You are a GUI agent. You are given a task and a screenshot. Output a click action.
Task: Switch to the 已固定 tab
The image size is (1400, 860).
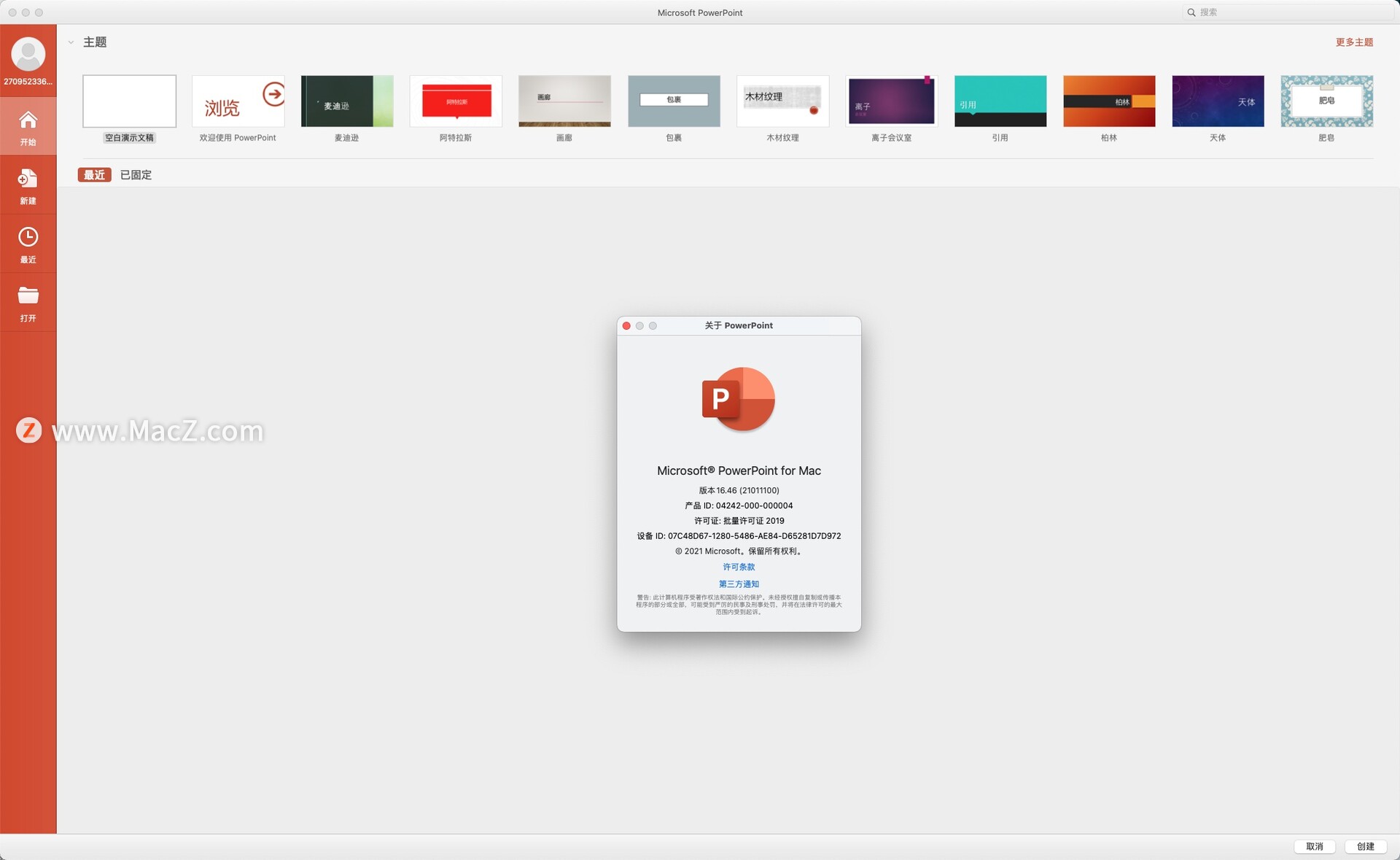pos(136,175)
